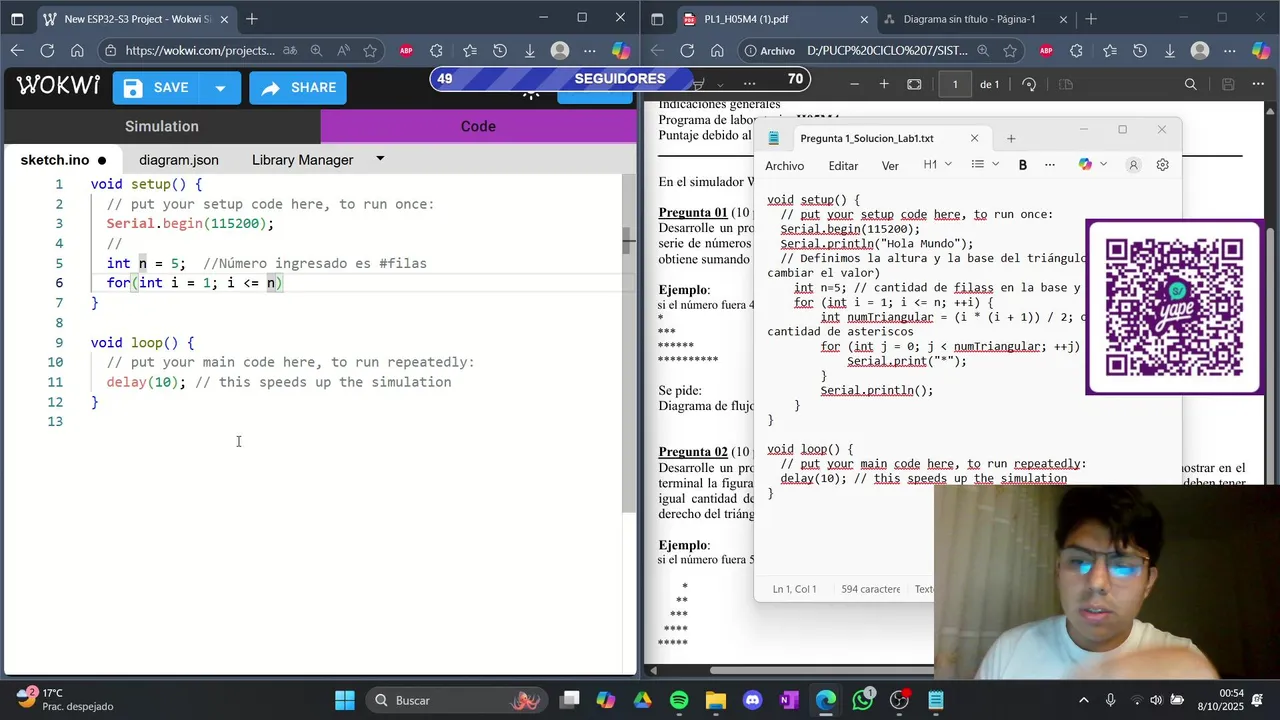This screenshot has width=1280, height=720.
Task: Open Notepad settings gear
Action: point(1162,165)
